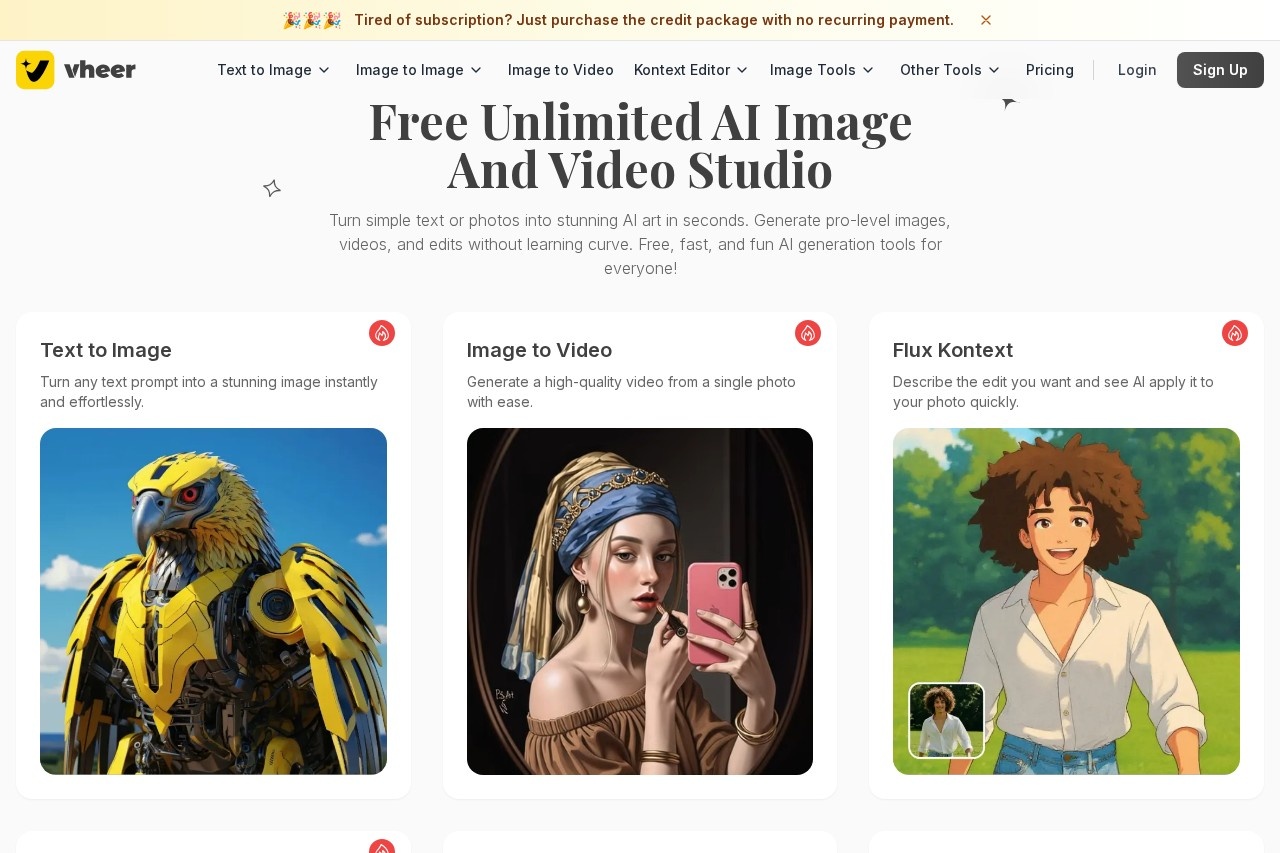
Task: Dismiss the credit package promo banner
Action: pyautogui.click(x=986, y=20)
